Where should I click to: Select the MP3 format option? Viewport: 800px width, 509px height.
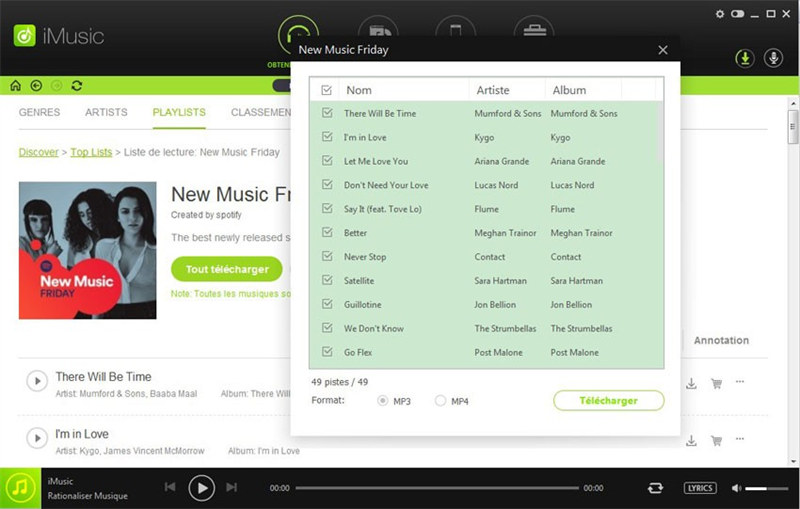coord(383,401)
